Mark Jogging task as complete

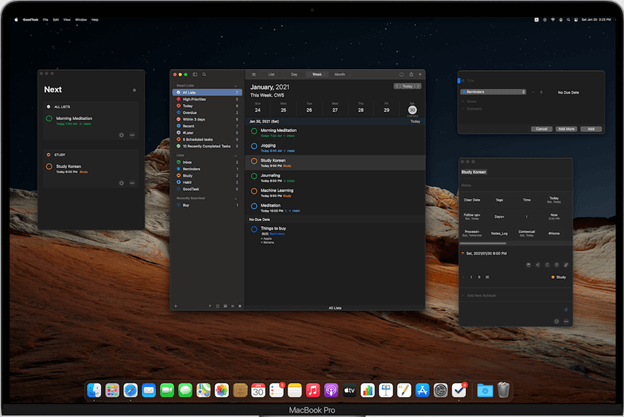point(254,146)
